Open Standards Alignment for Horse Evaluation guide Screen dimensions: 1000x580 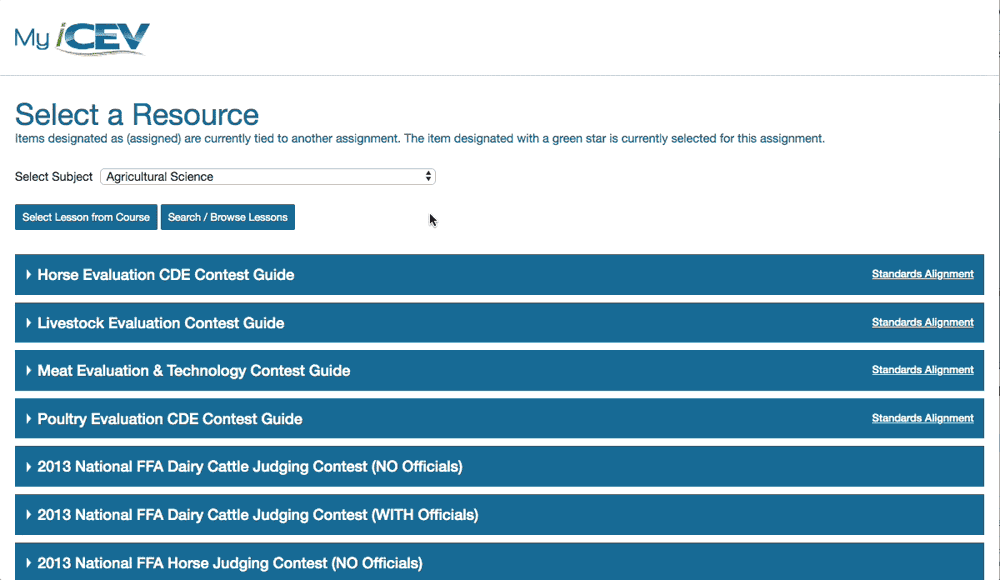[x=922, y=274]
